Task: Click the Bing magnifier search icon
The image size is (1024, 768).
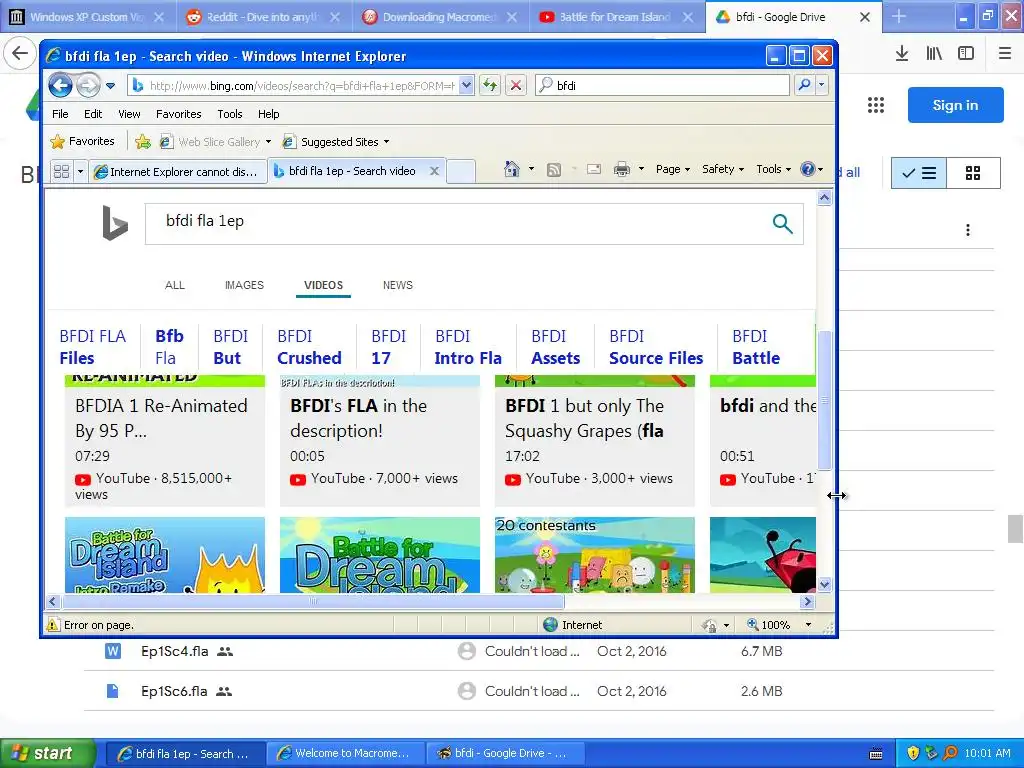Action: point(782,224)
